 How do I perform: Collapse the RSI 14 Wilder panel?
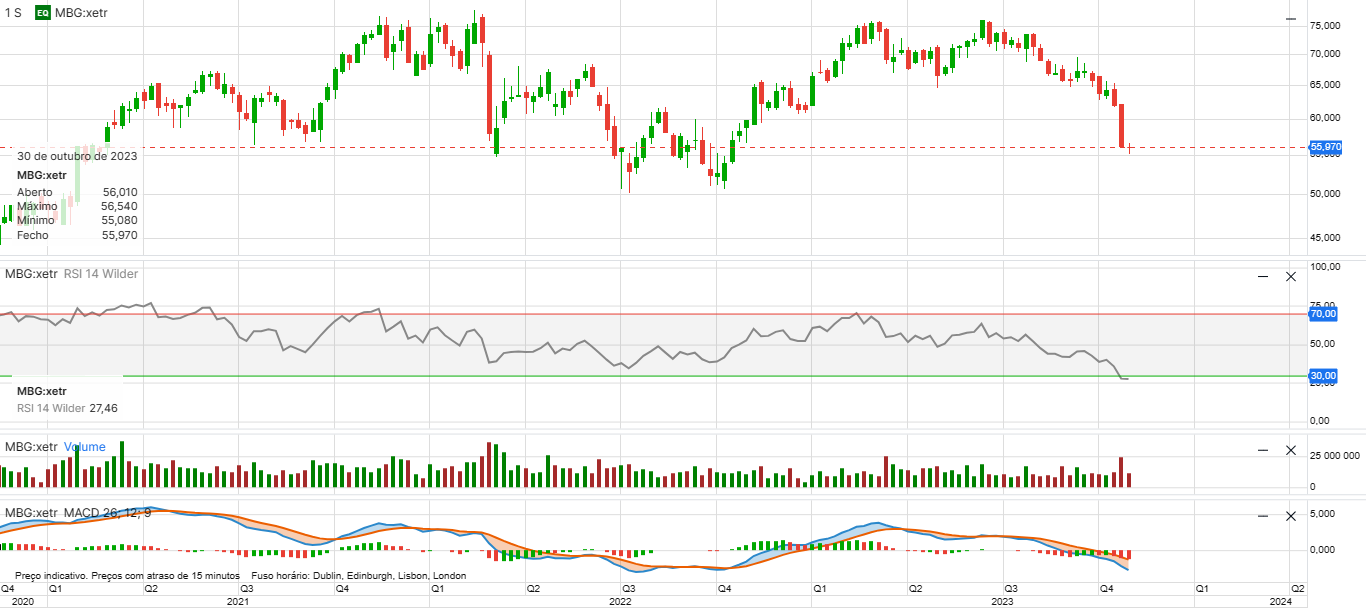point(1263,276)
